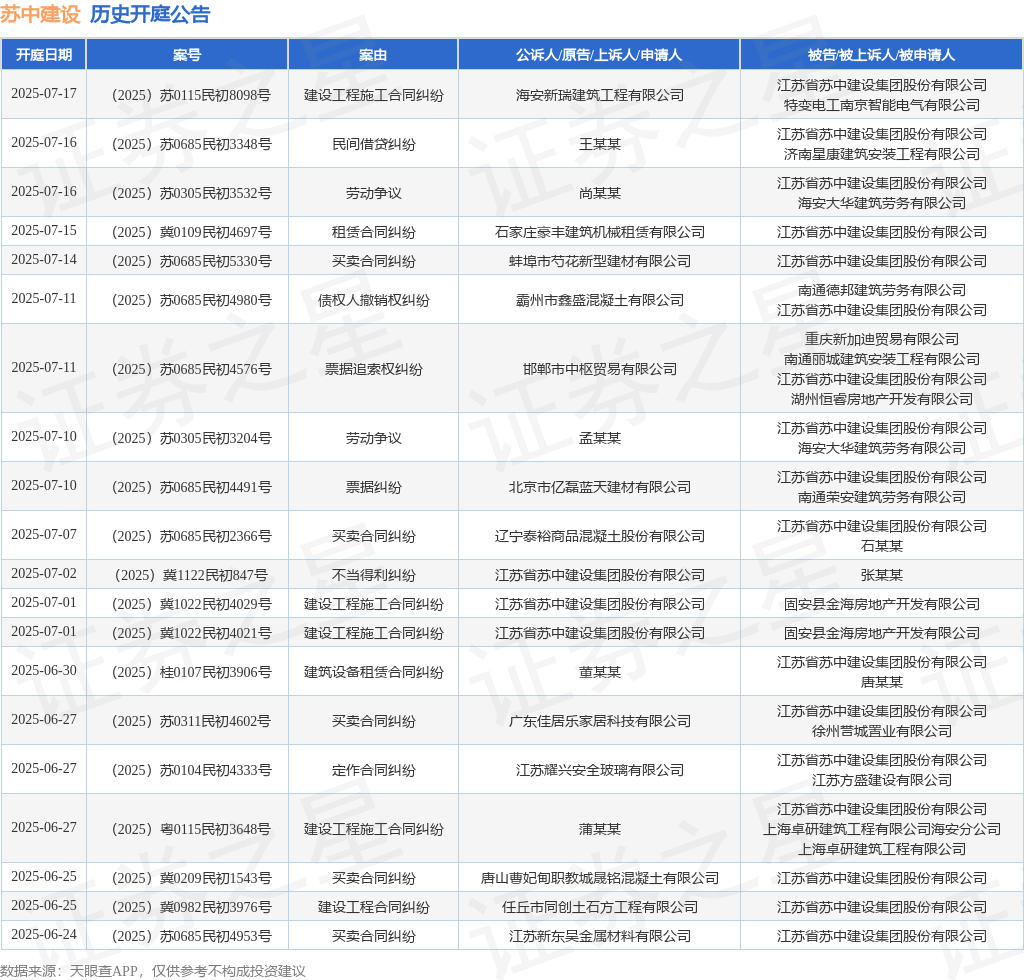Image resolution: width=1024 pixels, height=980 pixels.
Task: Click the 被告/被上诉人/被申请人 column header
Action: (882, 55)
